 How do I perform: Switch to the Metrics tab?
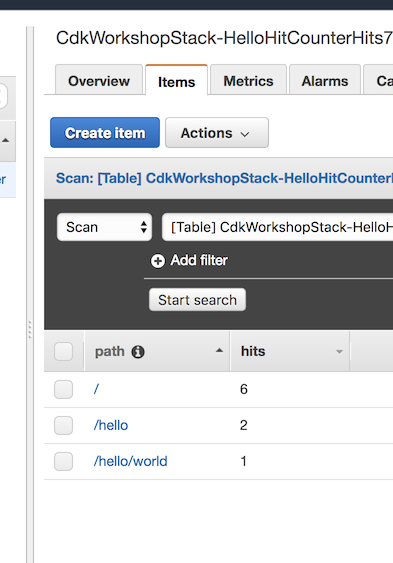click(x=248, y=81)
